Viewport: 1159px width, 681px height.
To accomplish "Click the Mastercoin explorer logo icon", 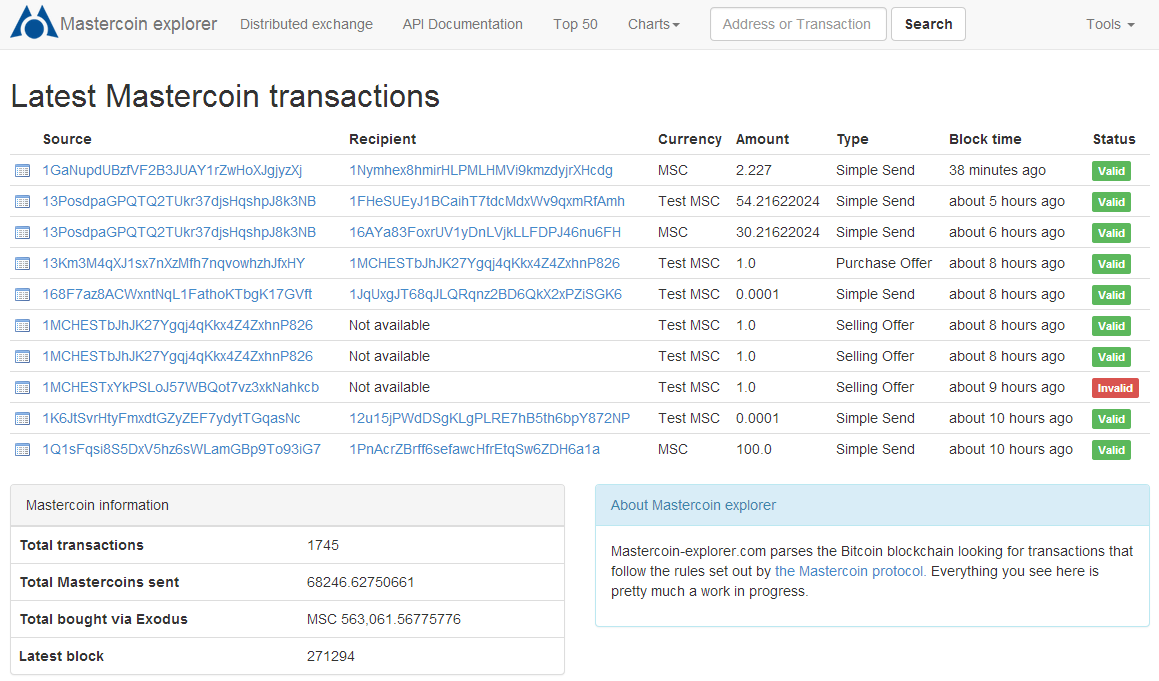I will (33, 22).
